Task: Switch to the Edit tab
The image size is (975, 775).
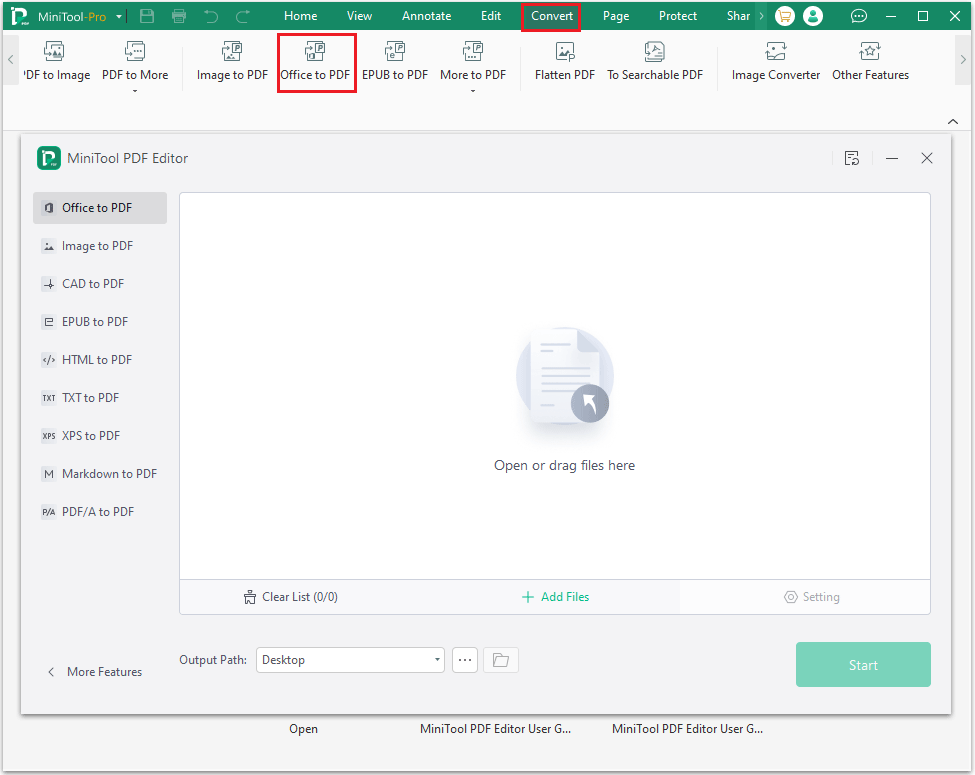Action: click(491, 16)
